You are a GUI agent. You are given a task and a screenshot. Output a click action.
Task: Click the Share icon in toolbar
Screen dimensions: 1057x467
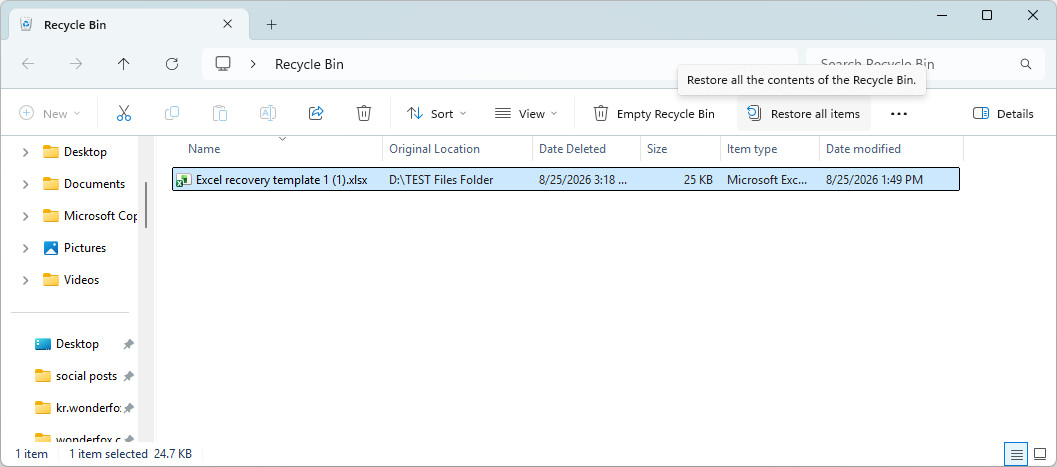coord(316,113)
